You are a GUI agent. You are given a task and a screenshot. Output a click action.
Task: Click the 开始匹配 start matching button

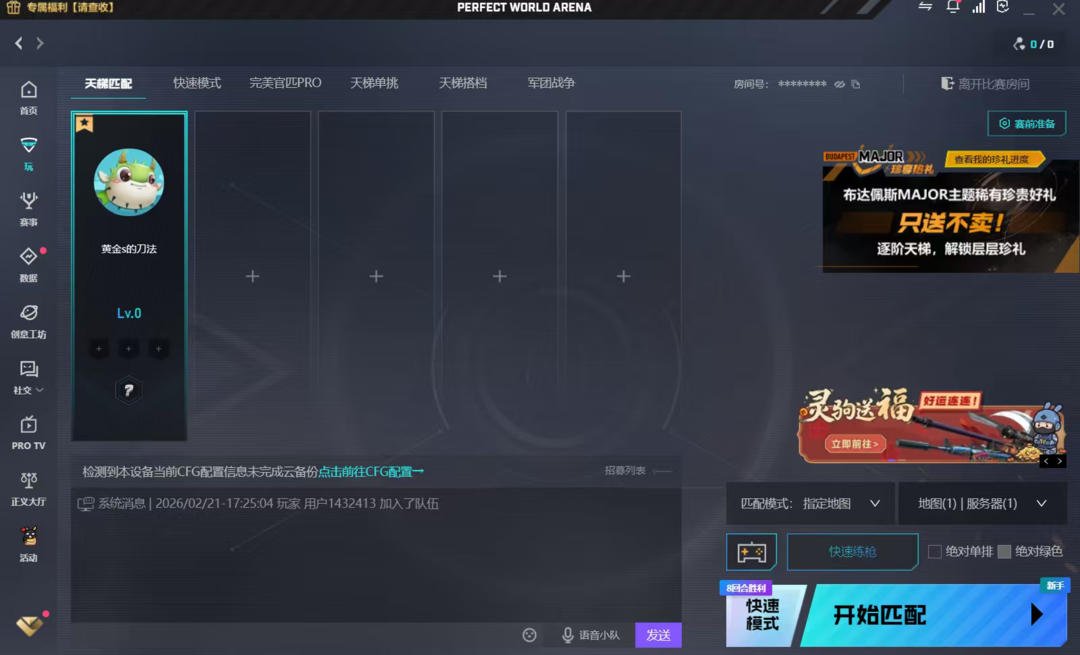point(935,615)
